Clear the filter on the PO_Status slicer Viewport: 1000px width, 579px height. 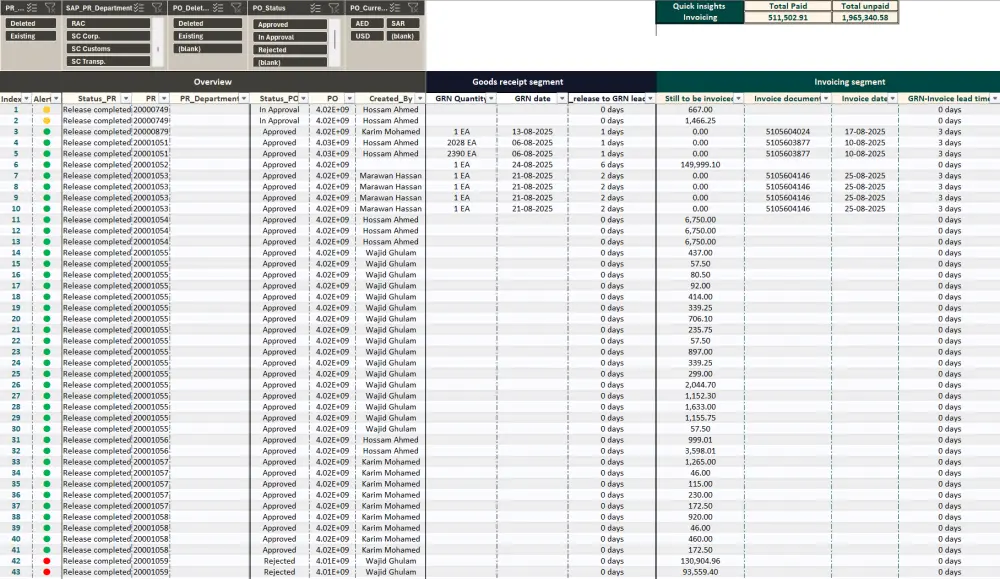[x=333, y=8]
